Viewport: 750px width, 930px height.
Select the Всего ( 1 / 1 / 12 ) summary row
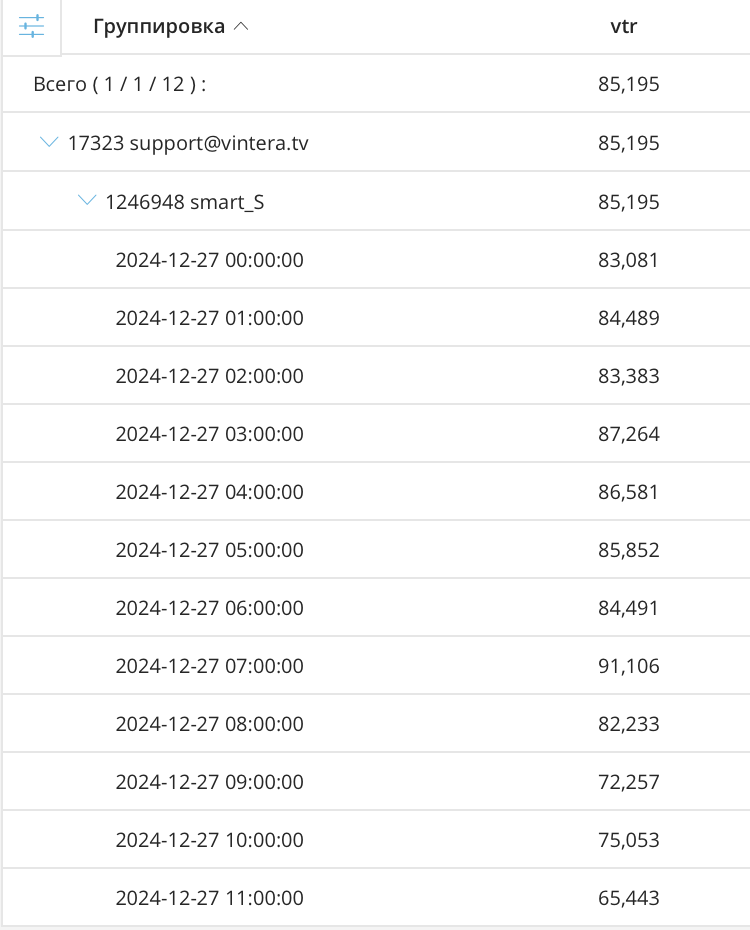pyautogui.click(x=120, y=85)
